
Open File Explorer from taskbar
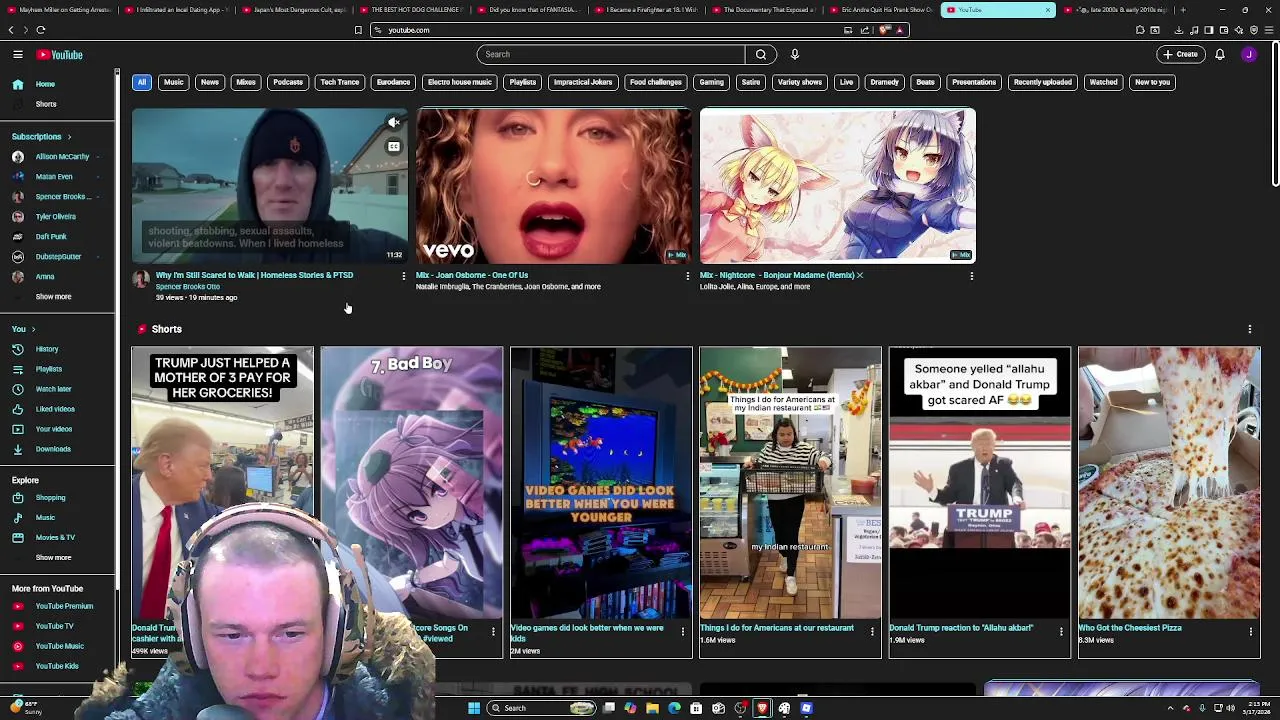(652, 708)
